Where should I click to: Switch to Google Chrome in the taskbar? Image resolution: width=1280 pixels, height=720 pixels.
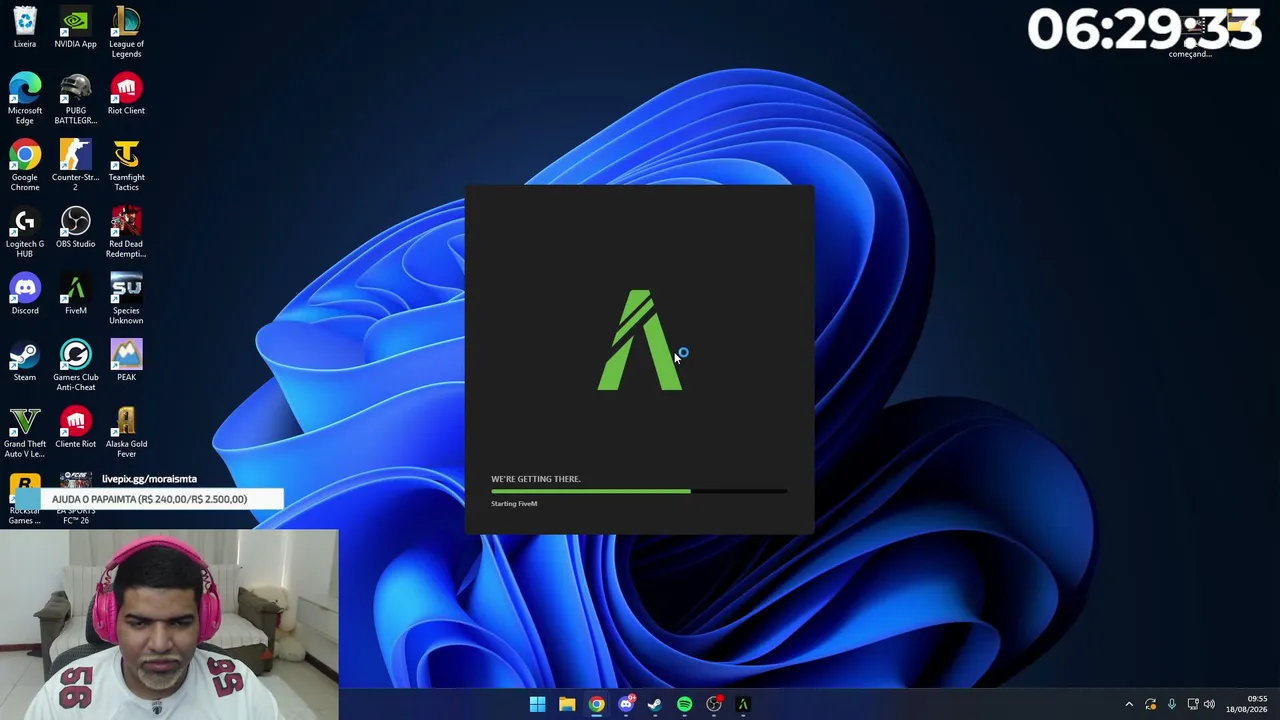596,704
